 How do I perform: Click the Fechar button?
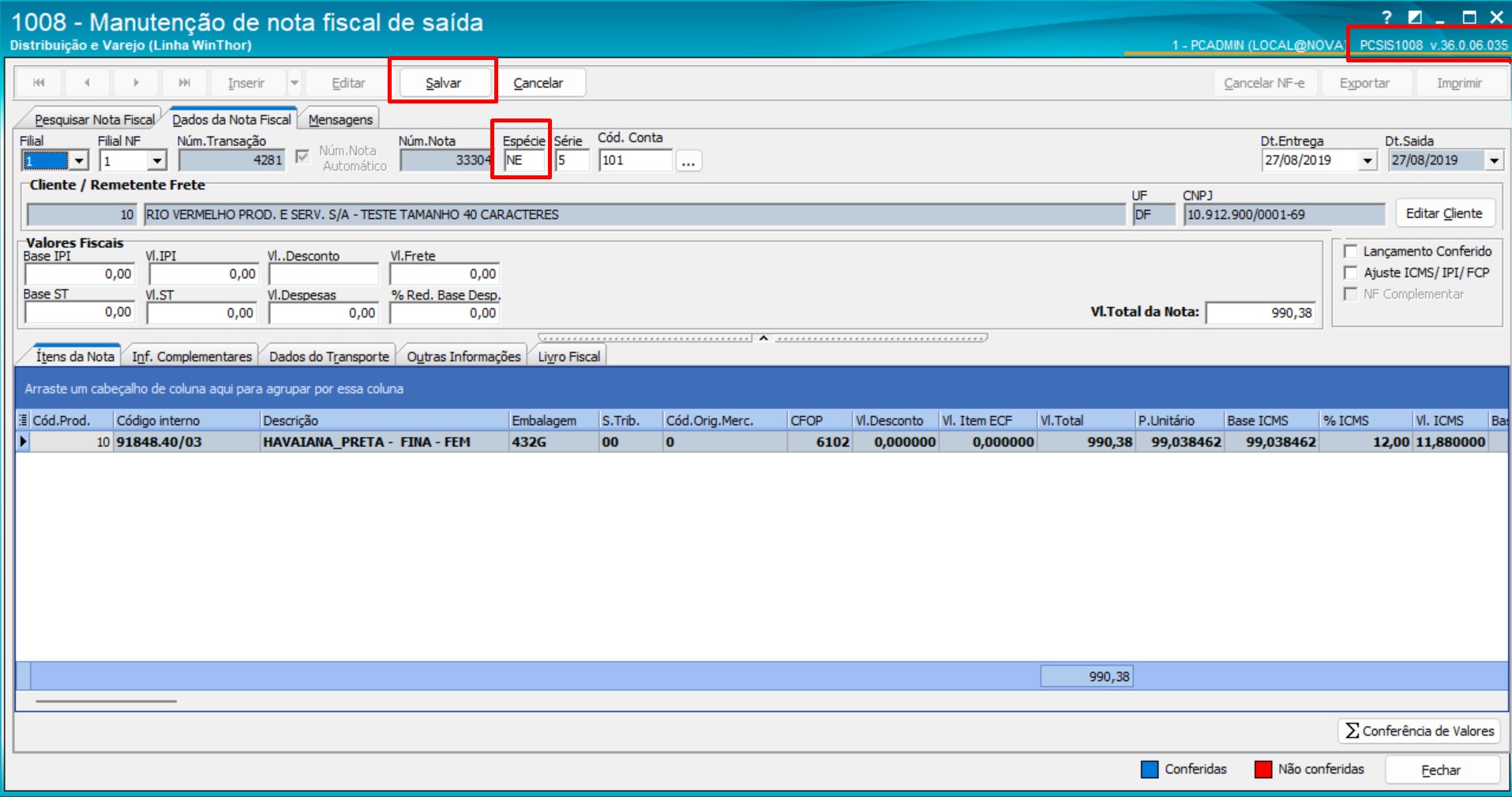1441,770
